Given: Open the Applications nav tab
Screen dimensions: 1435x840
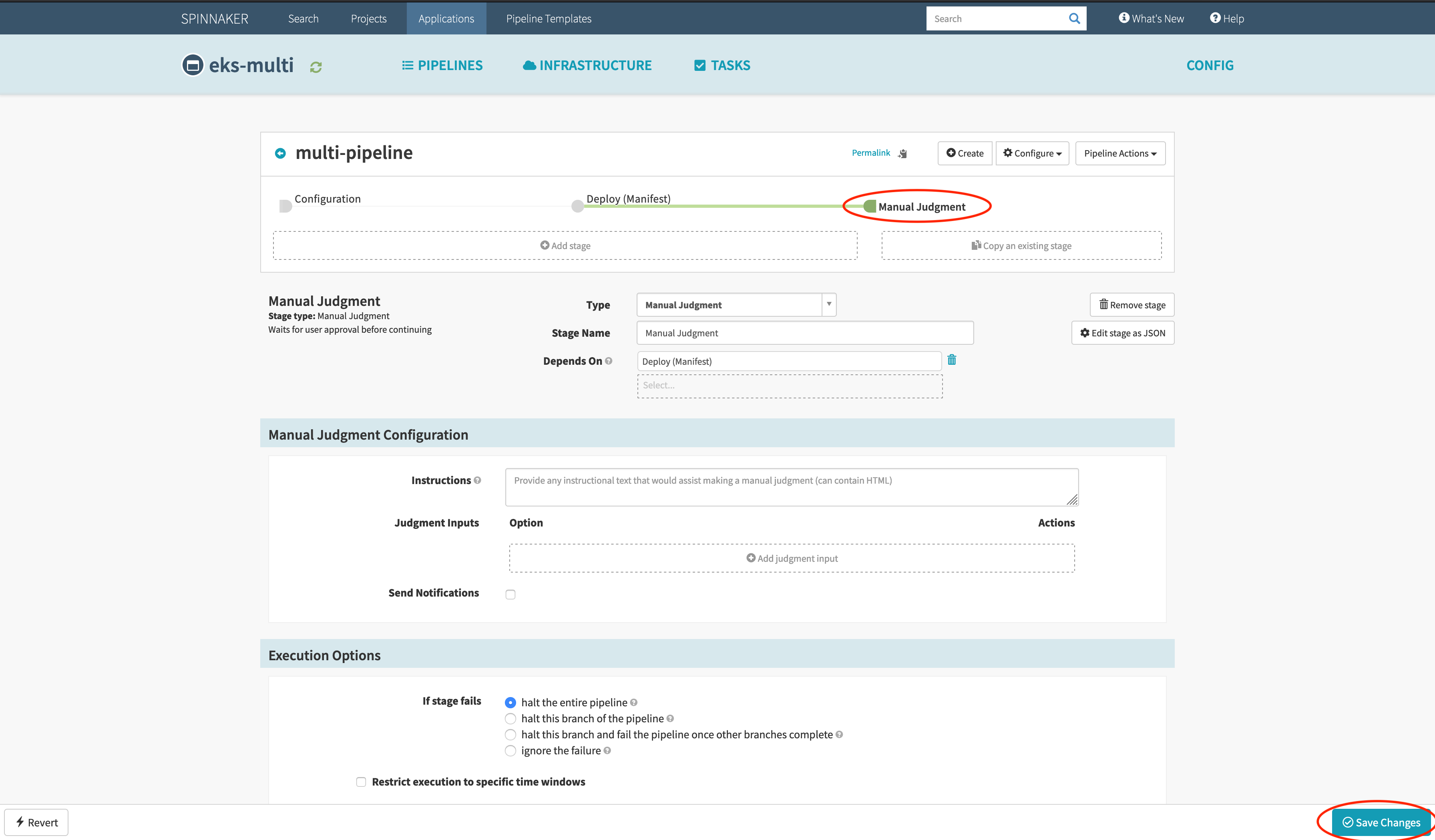Looking at the screenshot, I should (x=446, y=18).
